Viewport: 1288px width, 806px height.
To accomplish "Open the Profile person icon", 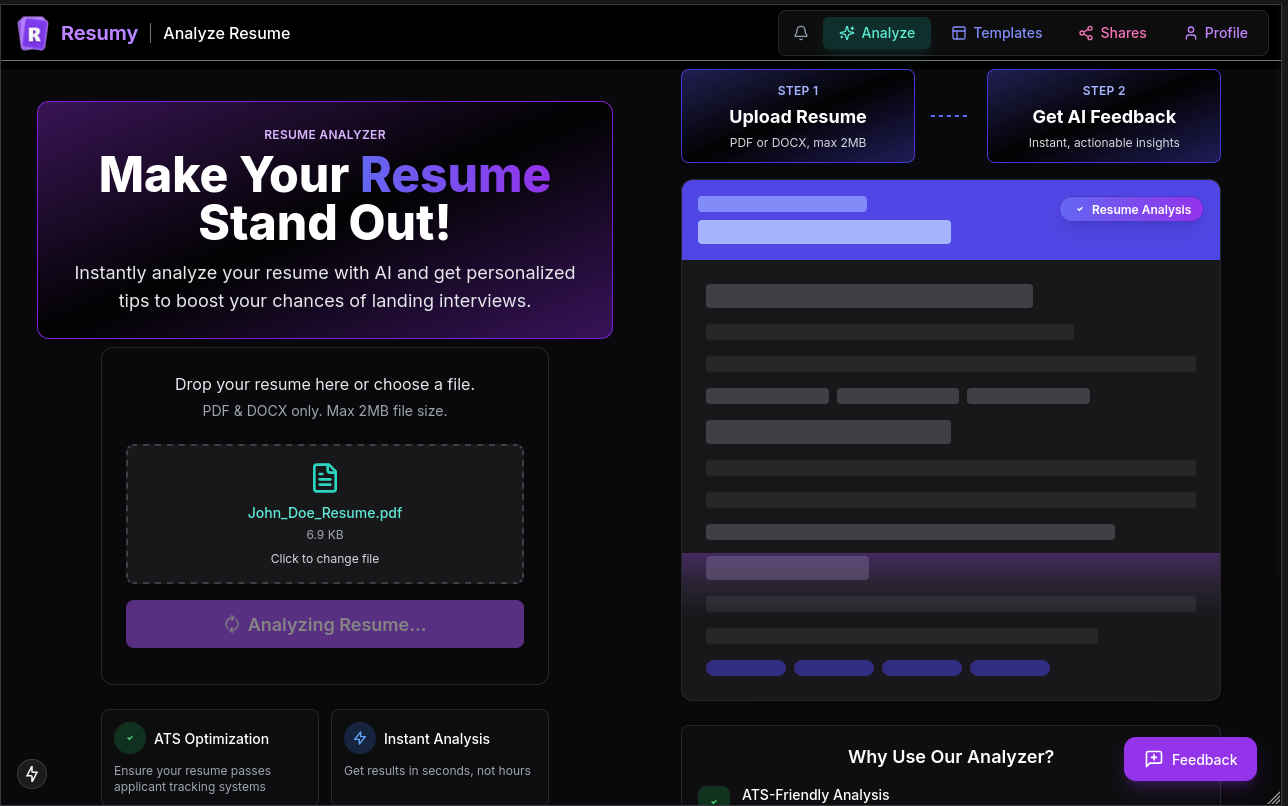I will pos(1191,32).
